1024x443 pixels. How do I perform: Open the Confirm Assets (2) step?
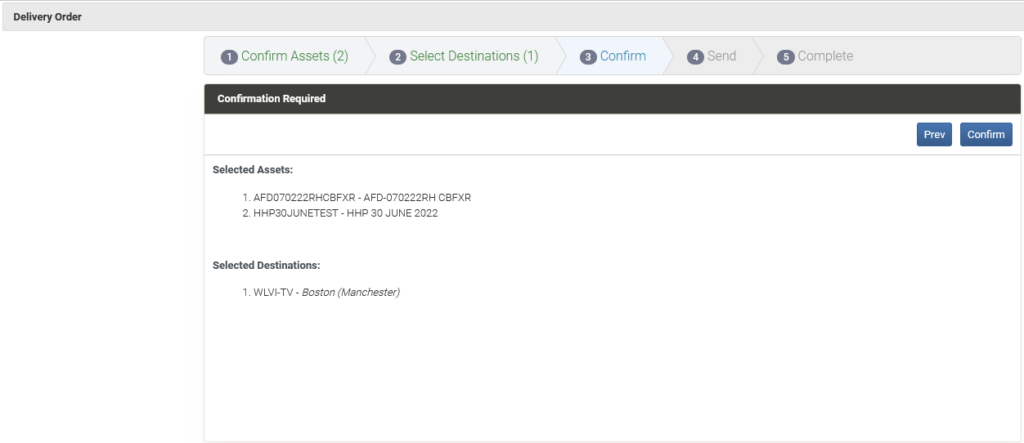click(x=285, y=56)
